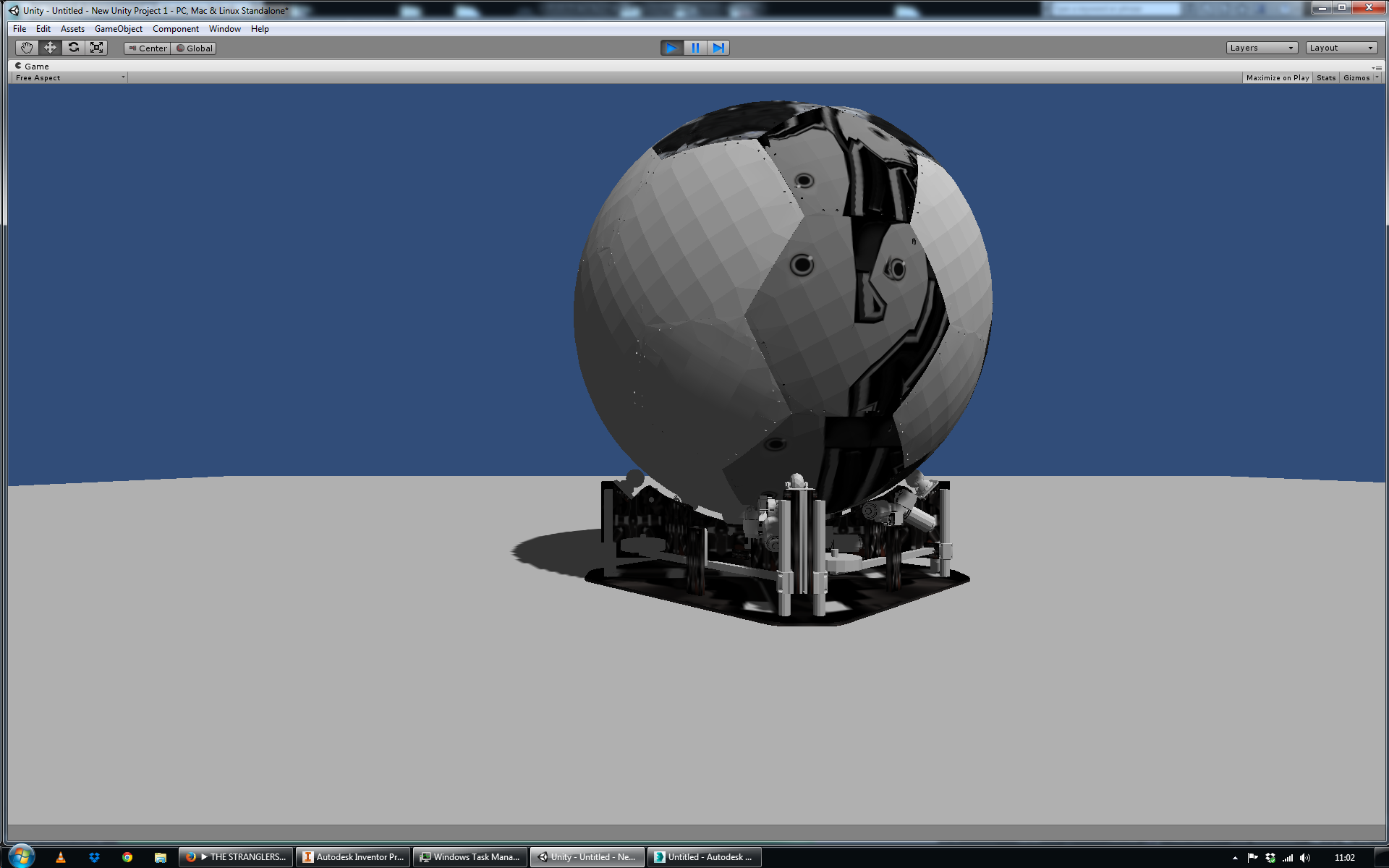Select the Game view tab
Screen dimensions: 1389x868
32,66
